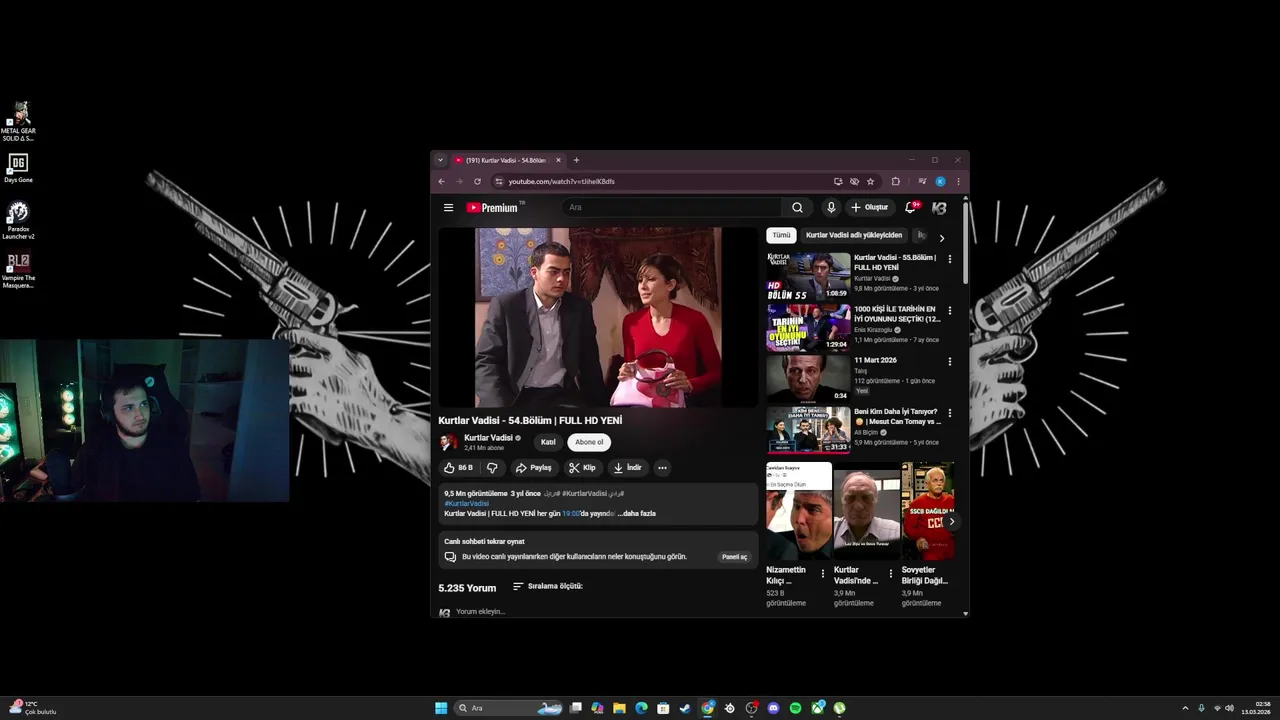Open options for Nizamettin Kılıçı short

click(823, 574)
